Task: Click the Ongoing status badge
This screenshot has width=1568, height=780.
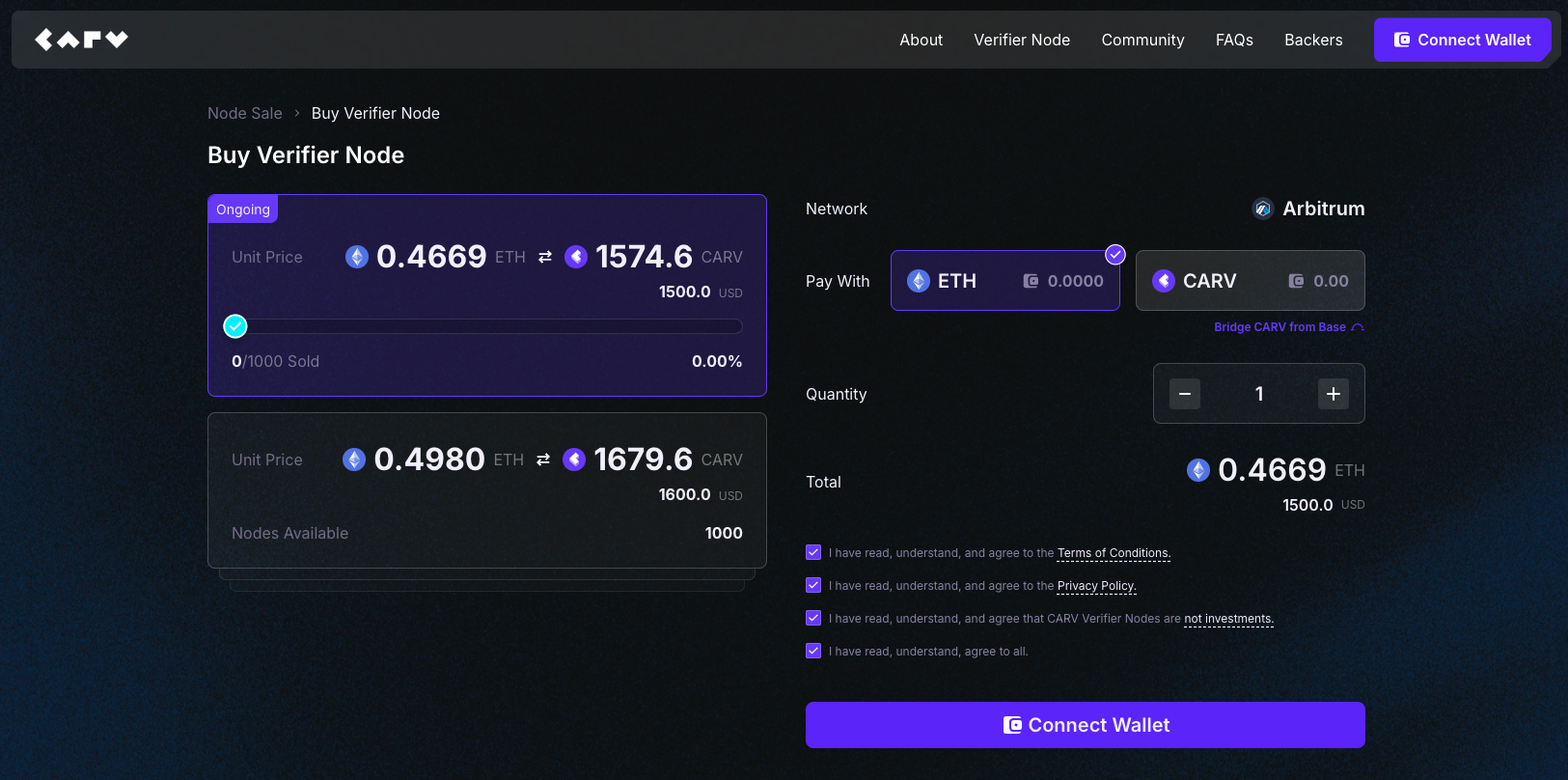Action: point(243,209)
